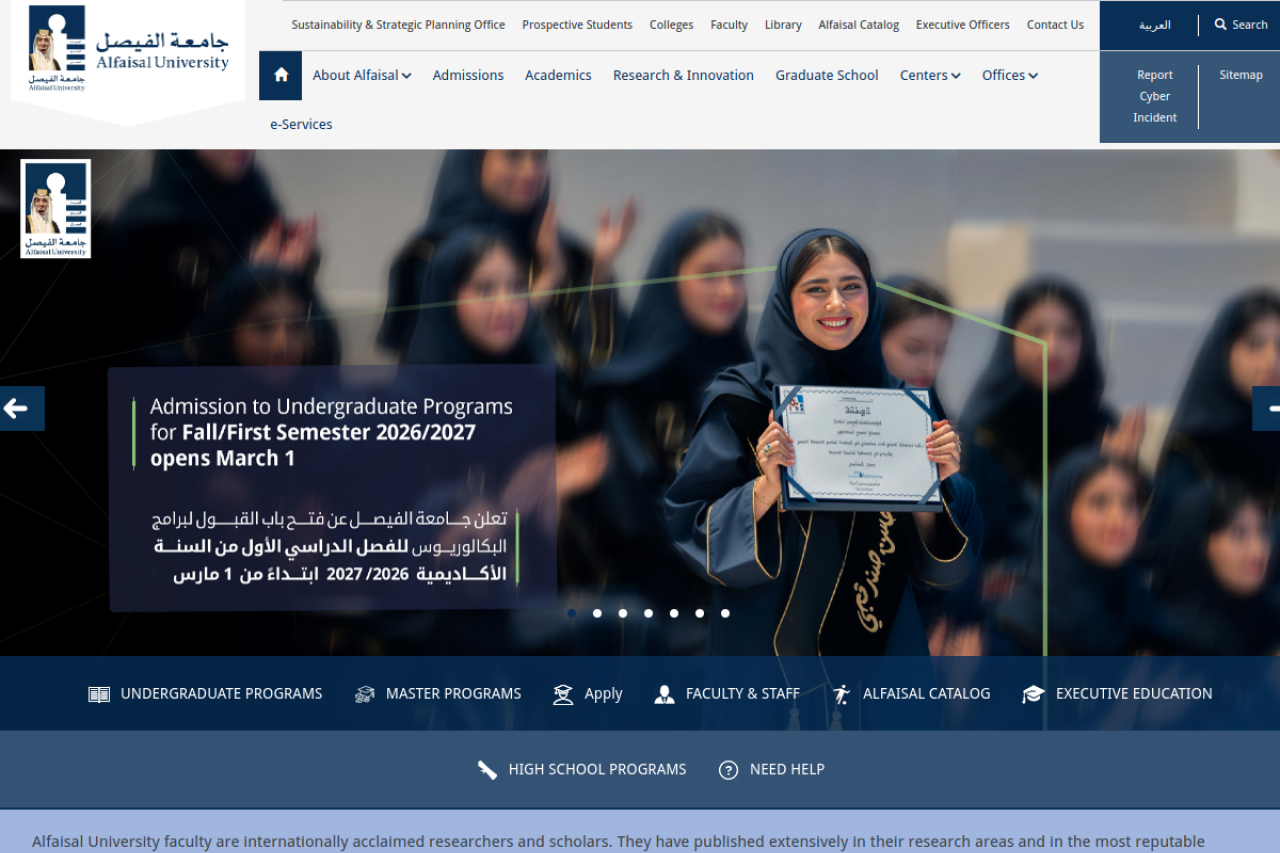This screenshot has height=853, width=1280.
Task: Click the Home icon in navigation bar
Action: tap(281, 75)
